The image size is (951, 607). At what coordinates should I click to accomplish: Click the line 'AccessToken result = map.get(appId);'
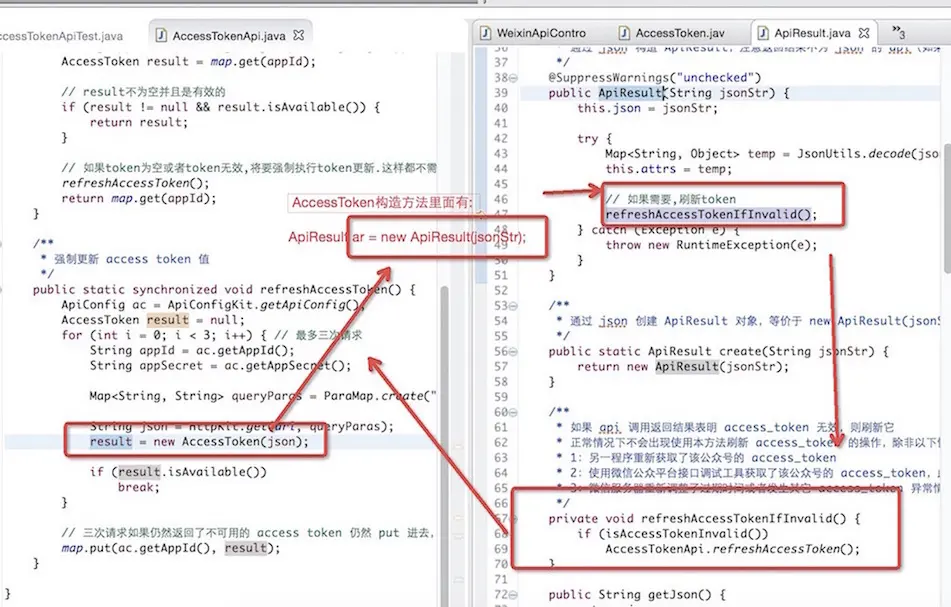point(189,61)
